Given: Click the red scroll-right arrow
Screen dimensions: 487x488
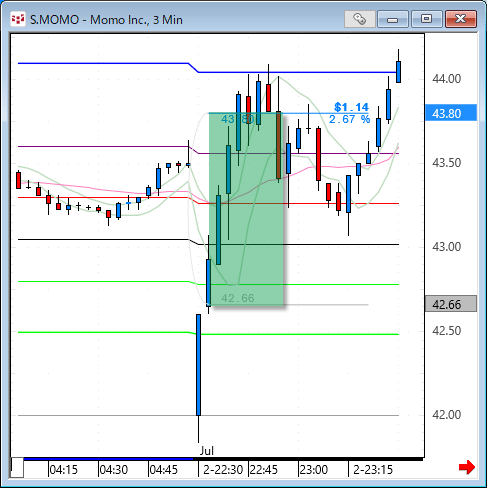Looking at the screenshot, I should click(466, 467).
